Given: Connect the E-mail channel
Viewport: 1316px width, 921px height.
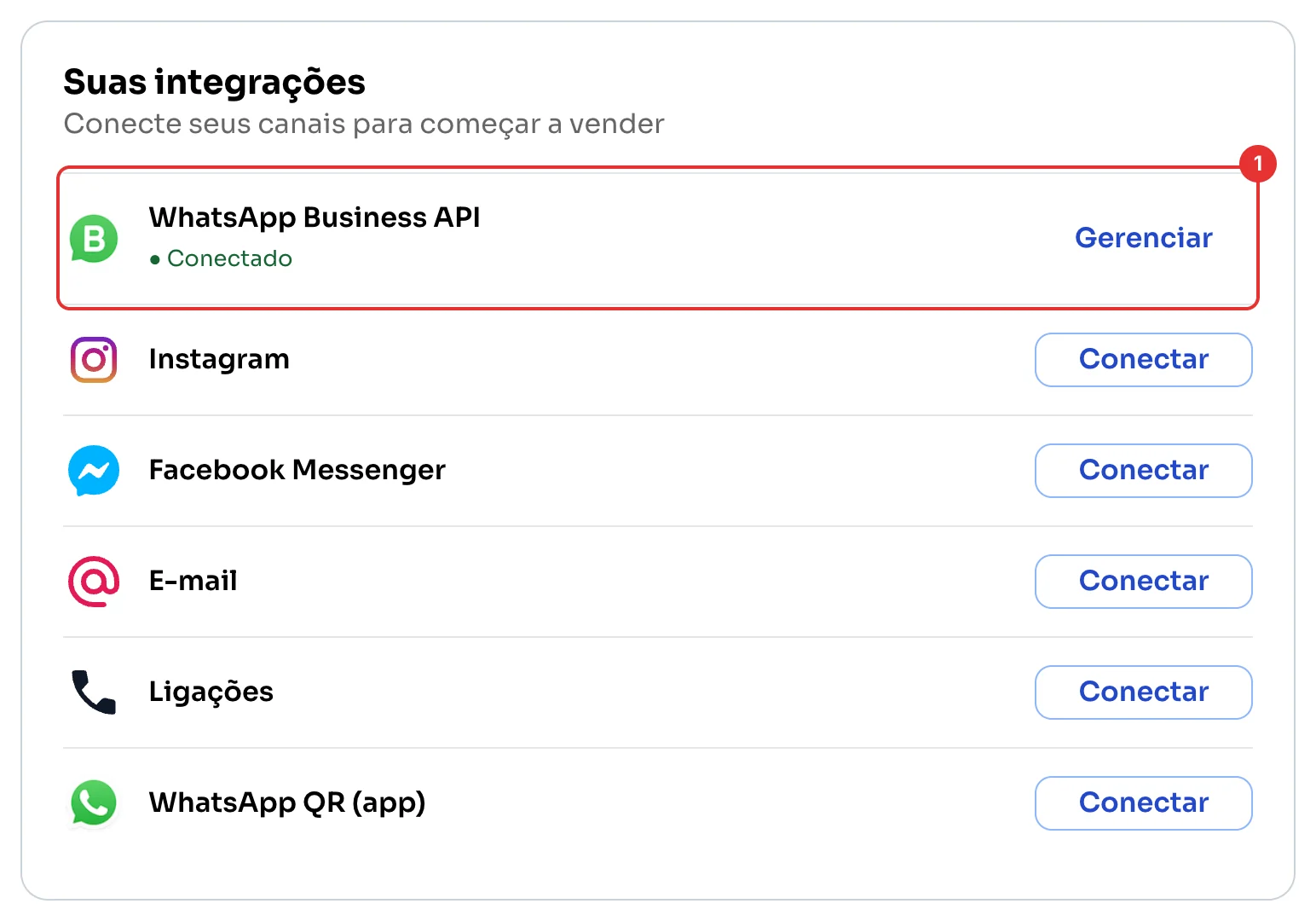Looking at the screenshot, I should [1143, 582].
